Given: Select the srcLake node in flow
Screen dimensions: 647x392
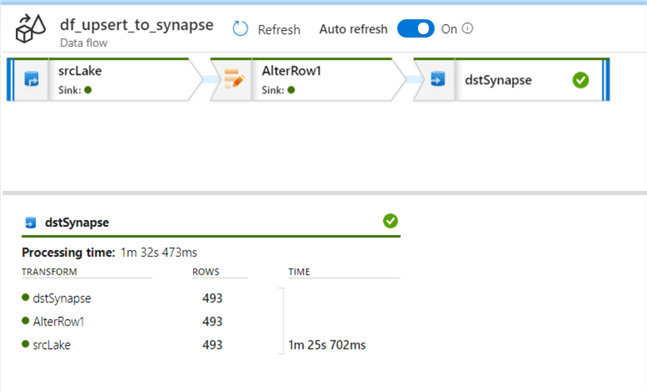Looking at the screenshot, I should coord(104,80).
